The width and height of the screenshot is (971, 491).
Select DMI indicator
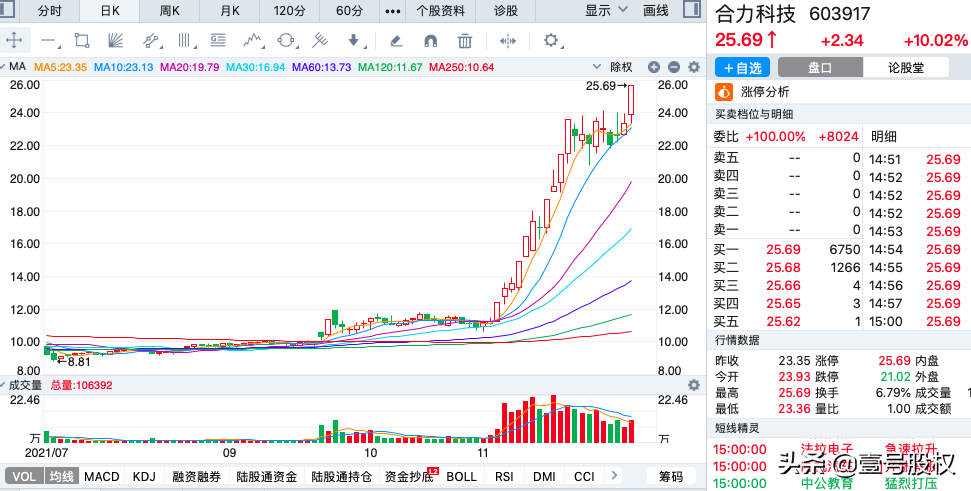point(544,476)
